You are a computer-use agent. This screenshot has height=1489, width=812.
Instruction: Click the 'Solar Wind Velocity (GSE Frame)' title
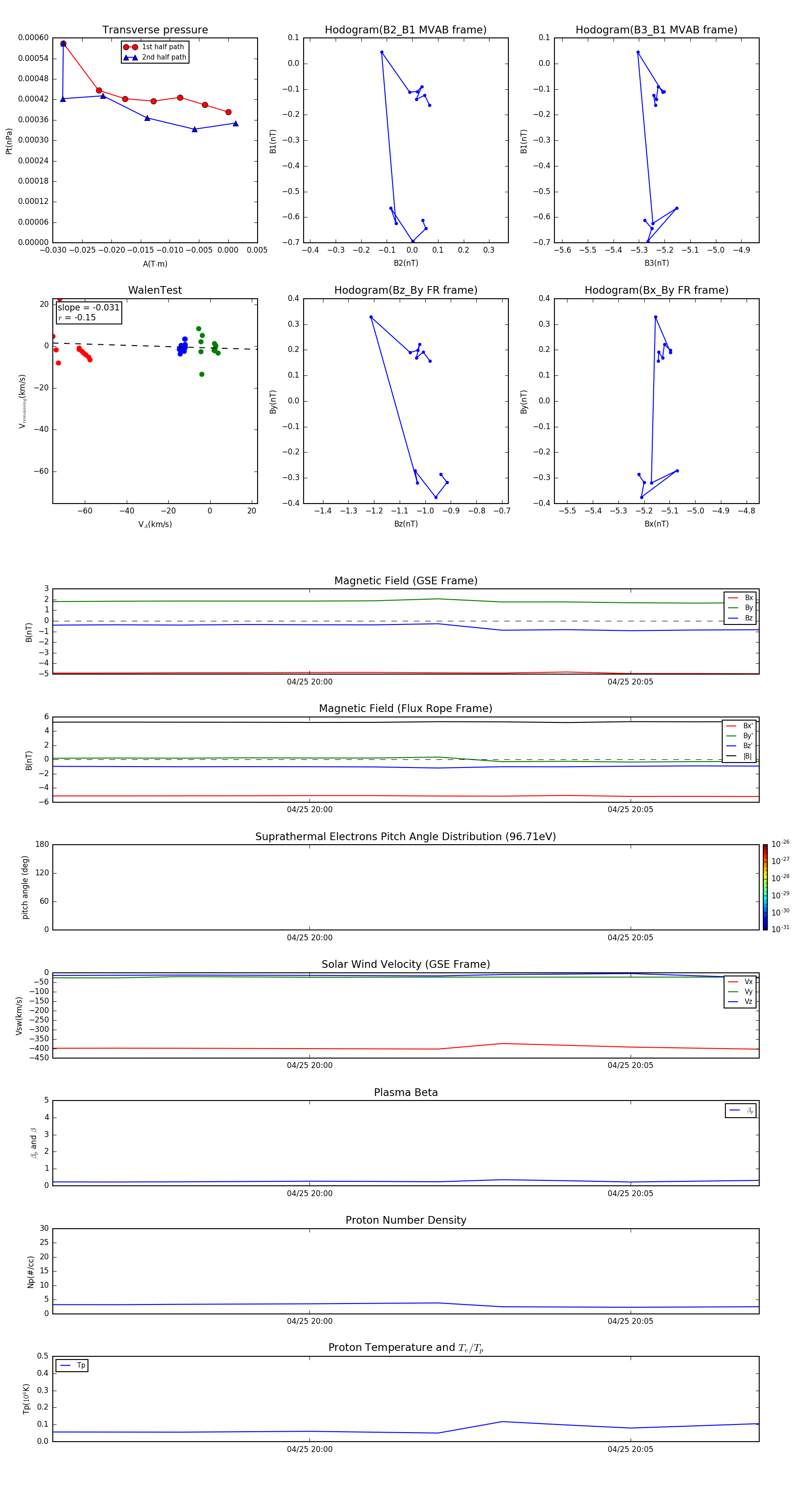pos(406,965)
